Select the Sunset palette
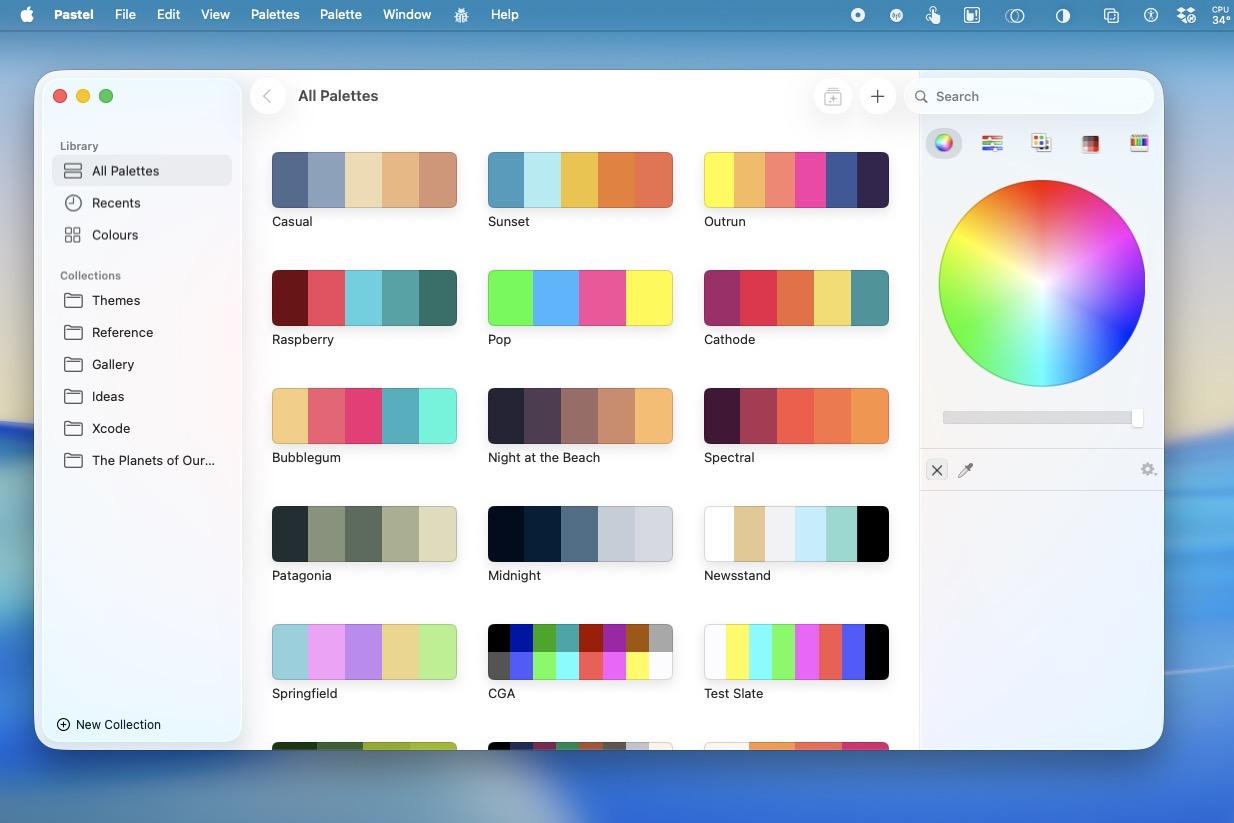Viewport: 1234px width, 823px height. tap(580, 180)
